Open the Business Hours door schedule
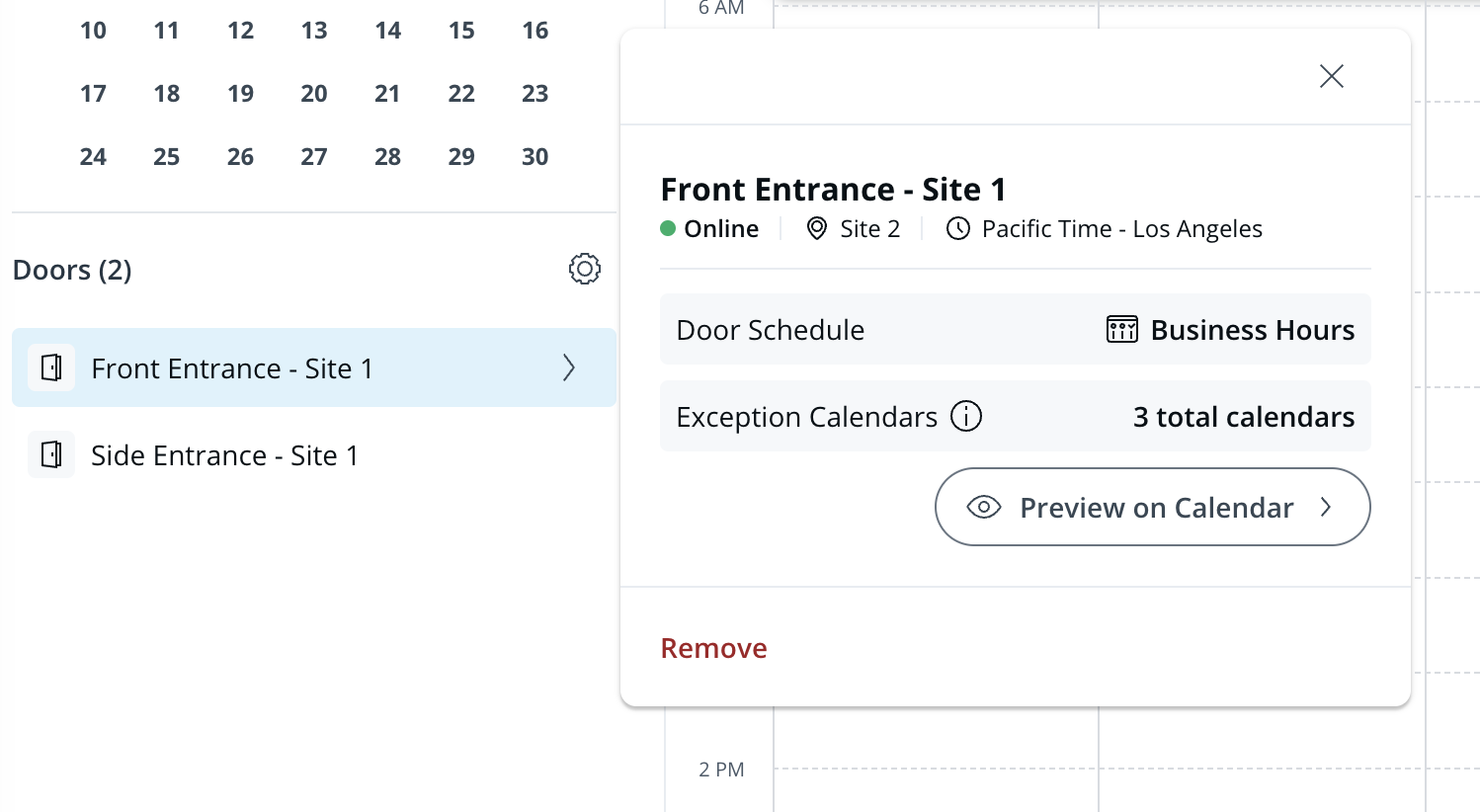The width and height of the screenshot is (1480, 812). pyautogui.click(x=1252, y=330)
